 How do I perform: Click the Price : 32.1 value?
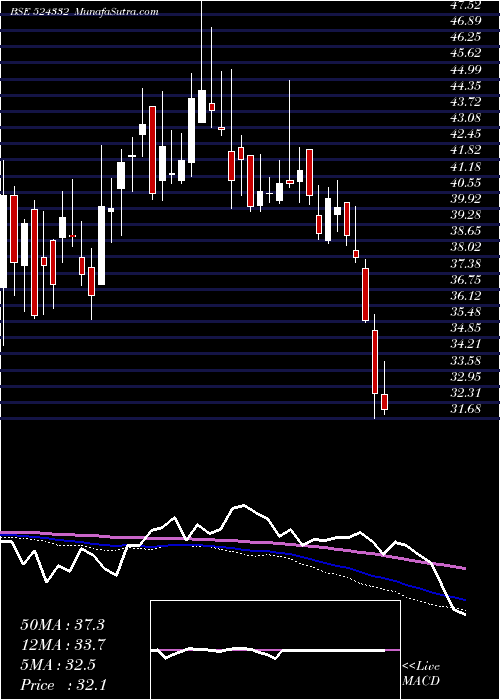tap(62, 685)
